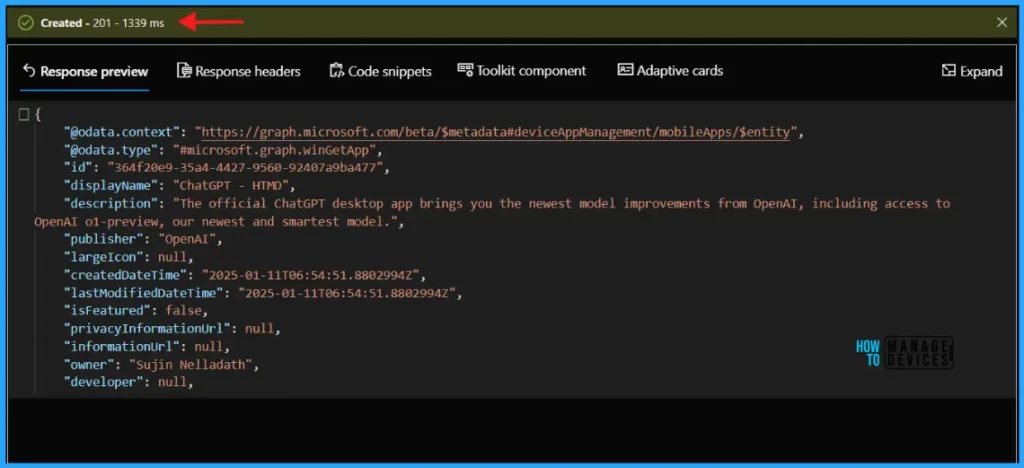Screen dimensions: 1024x468
Task: Select the "OpenAI" publisher value
Action: click(x=187, y=239)
